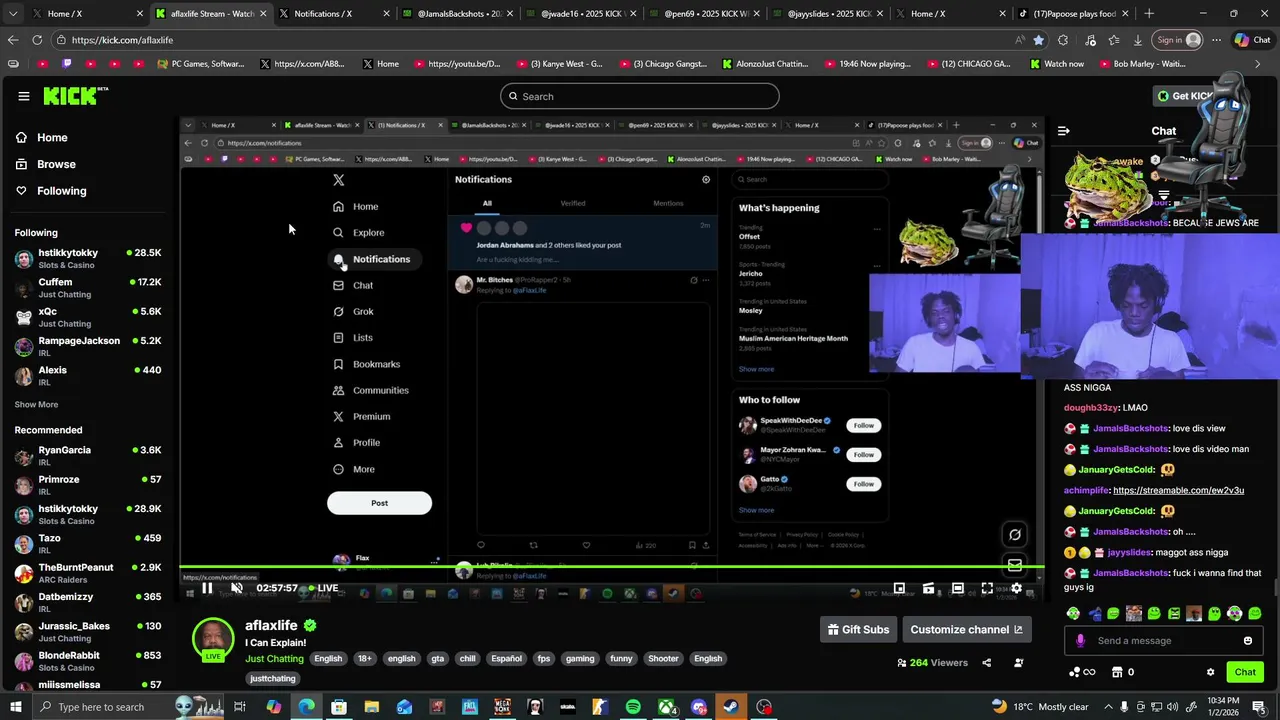Click the aflaxlife profile avatar
Viewport: 1280px width, 720px height.
(x=213, y=640)
